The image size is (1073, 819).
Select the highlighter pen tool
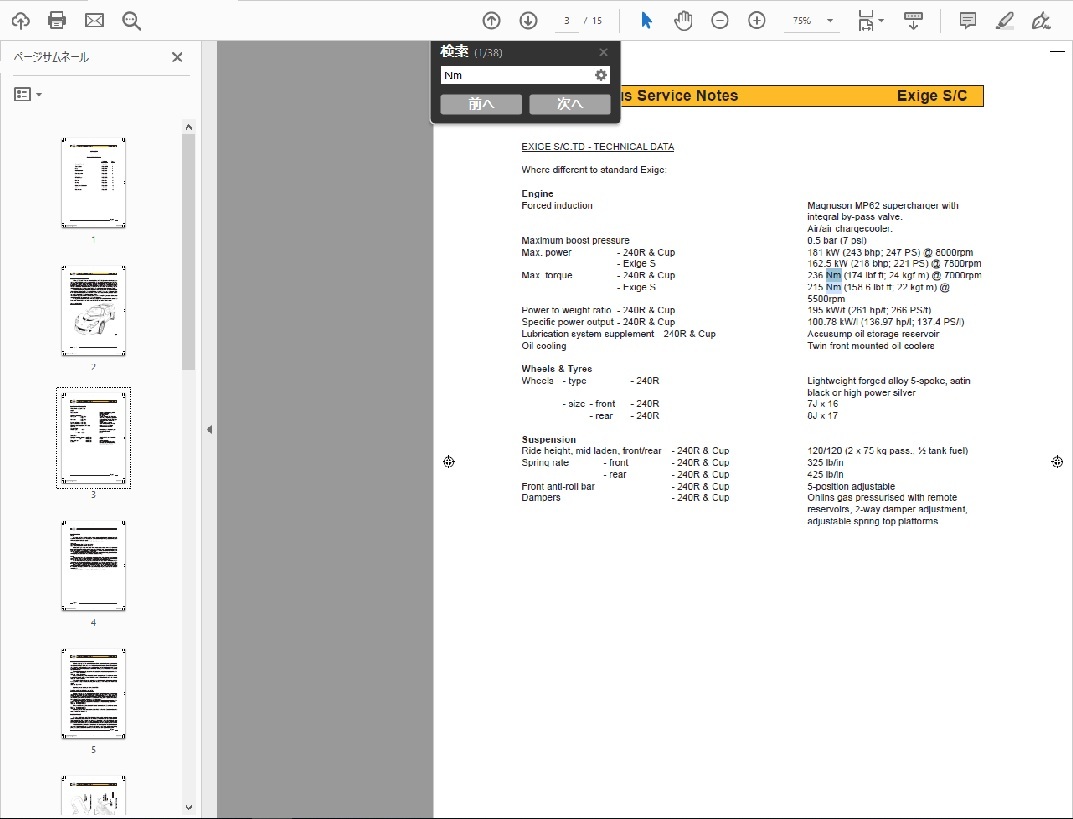pos(1005,20)
